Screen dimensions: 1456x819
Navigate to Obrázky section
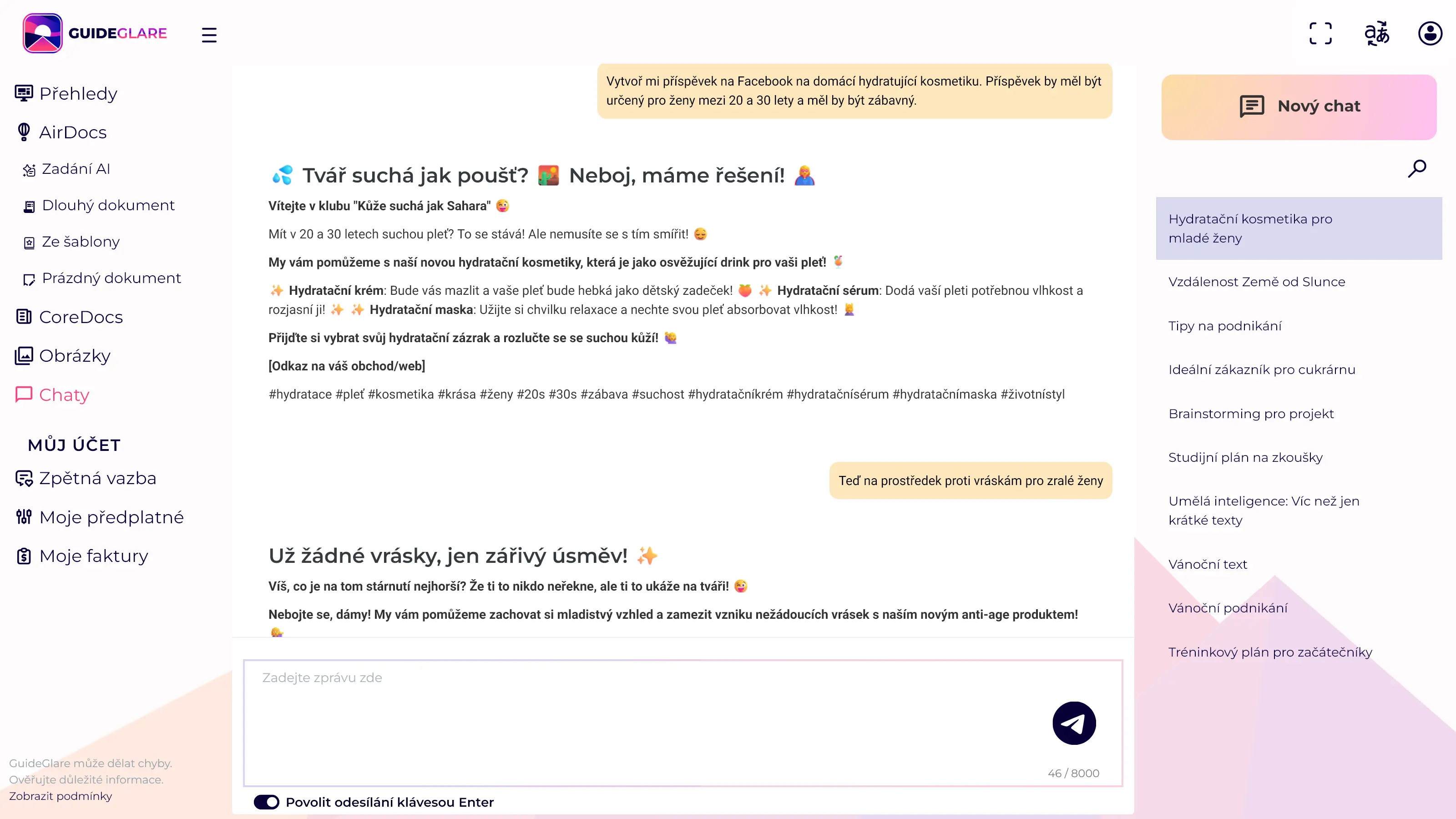74,355
